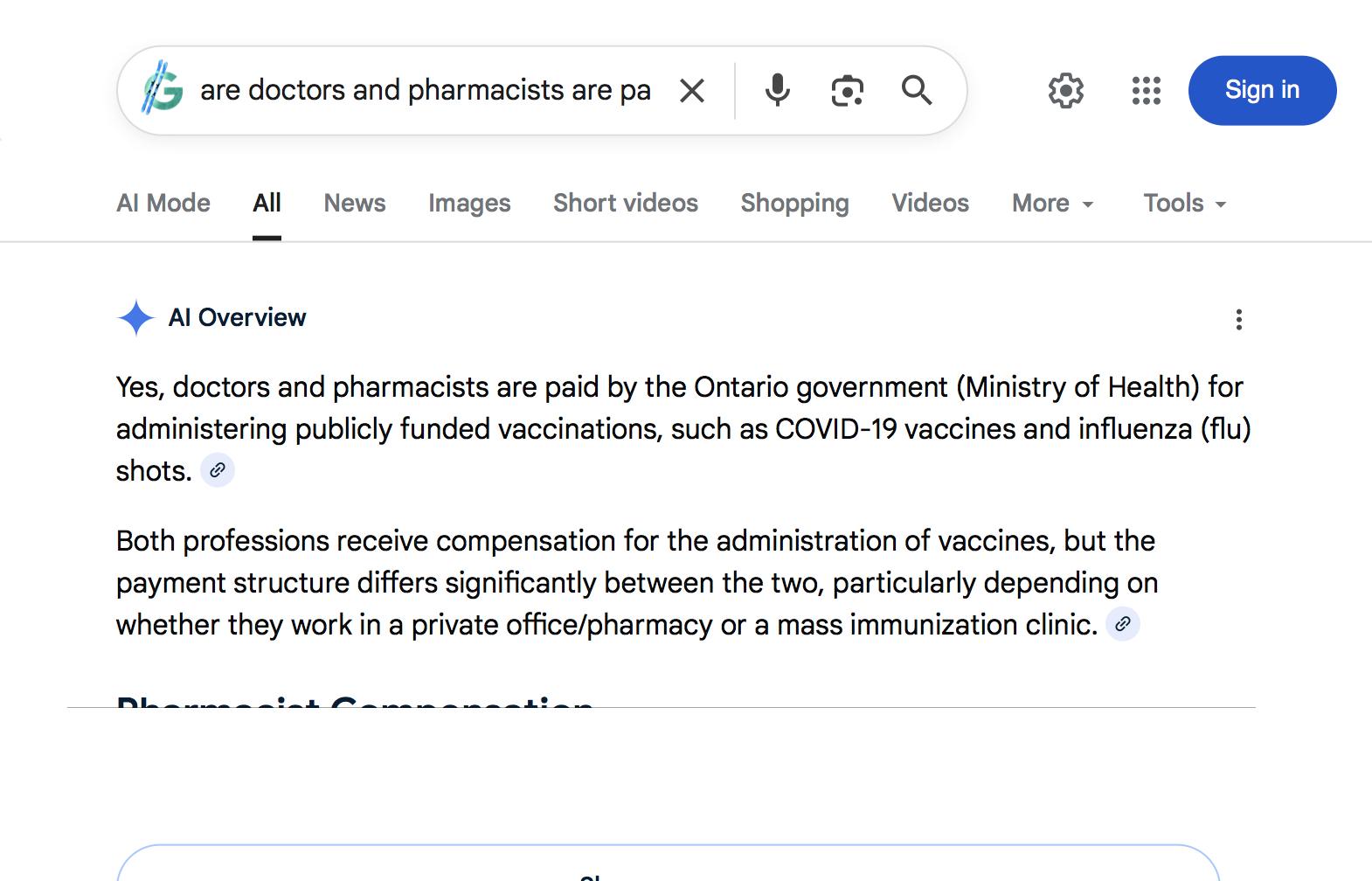Click the magnifying glass search button
The image size is (1372, 881).
pos(917,90)
